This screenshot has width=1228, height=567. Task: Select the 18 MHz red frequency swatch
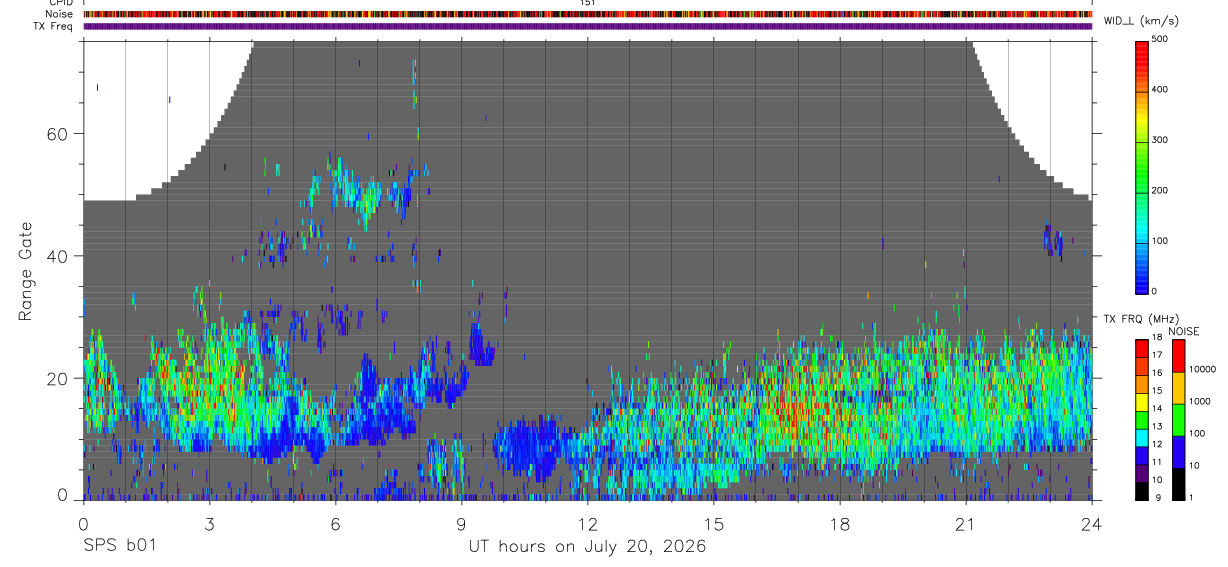1142,348
